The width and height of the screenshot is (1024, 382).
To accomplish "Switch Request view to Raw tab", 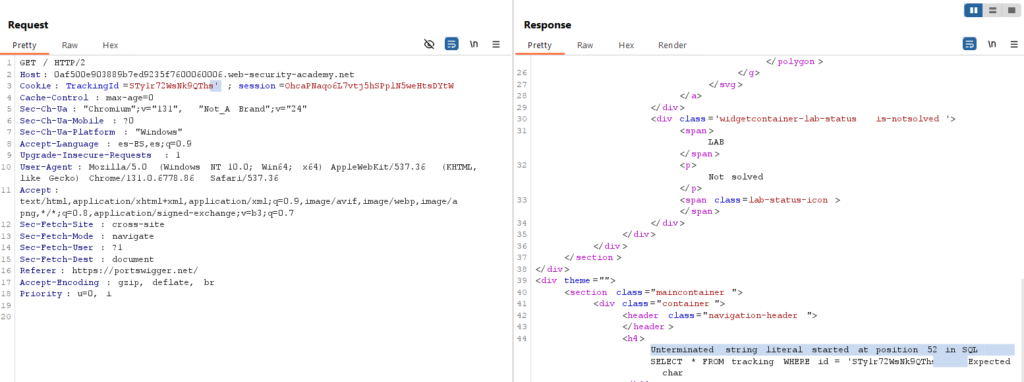I will pyautogui.click(x=70, y=45).
